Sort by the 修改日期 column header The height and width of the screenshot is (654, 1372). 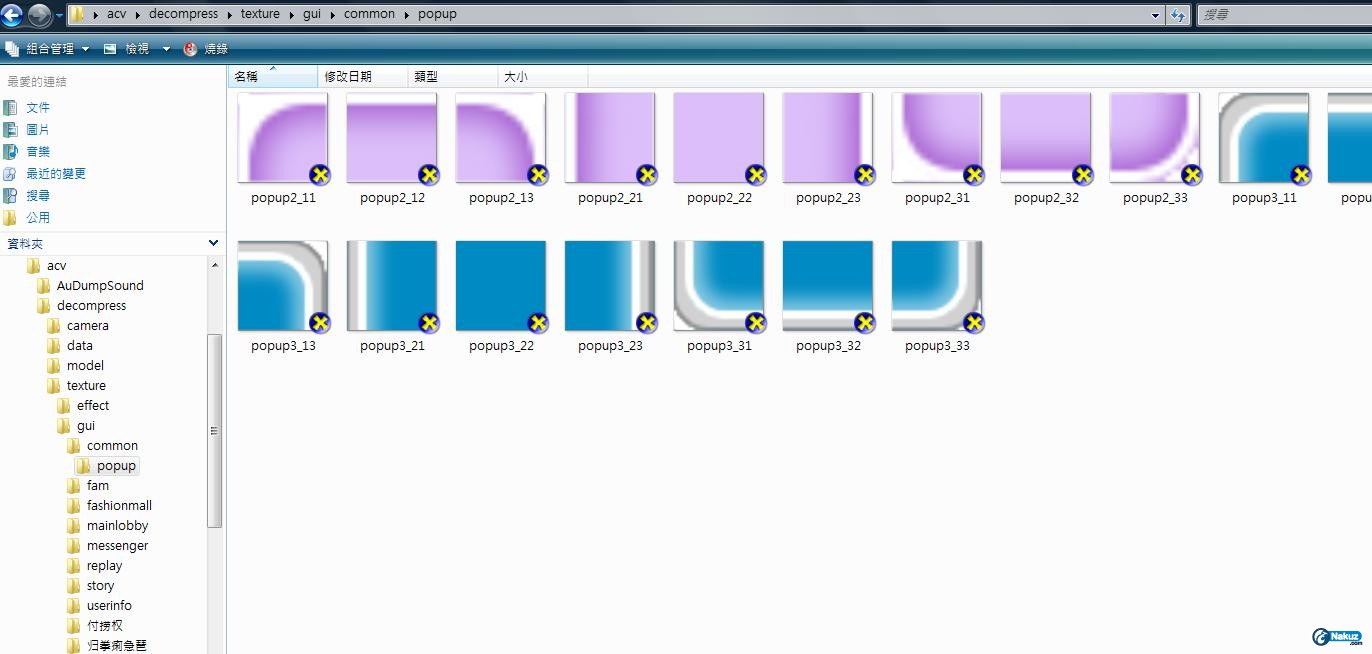(363, 76)
